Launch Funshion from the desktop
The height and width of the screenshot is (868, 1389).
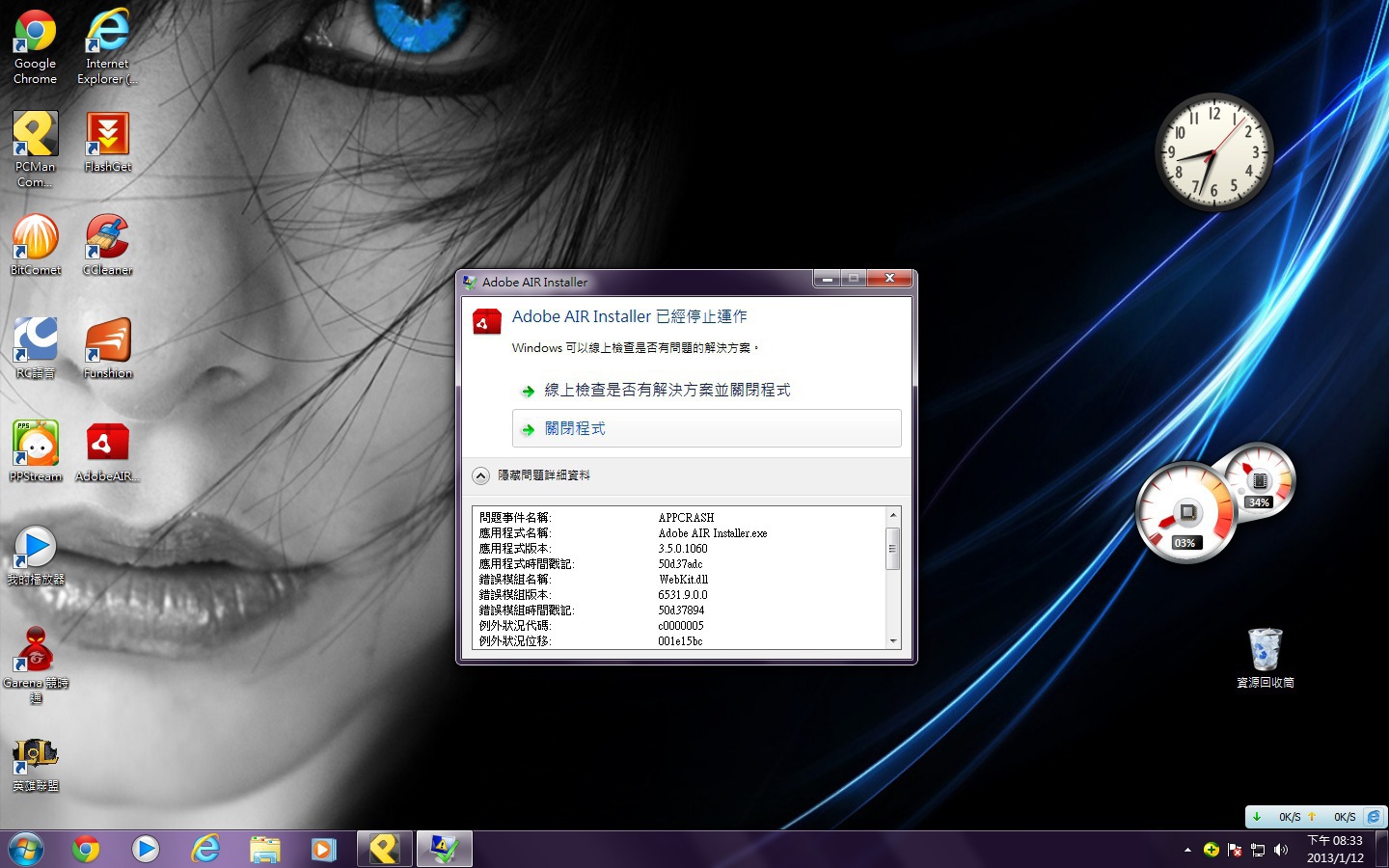coord(107,341)
